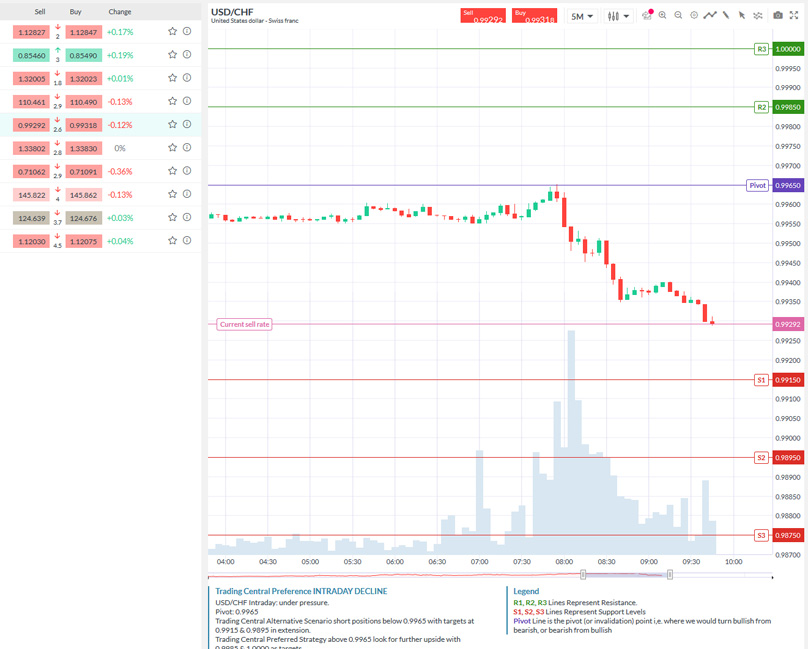Click the sell price 110.461
This screenshot has height=649, width=808.
31,102
